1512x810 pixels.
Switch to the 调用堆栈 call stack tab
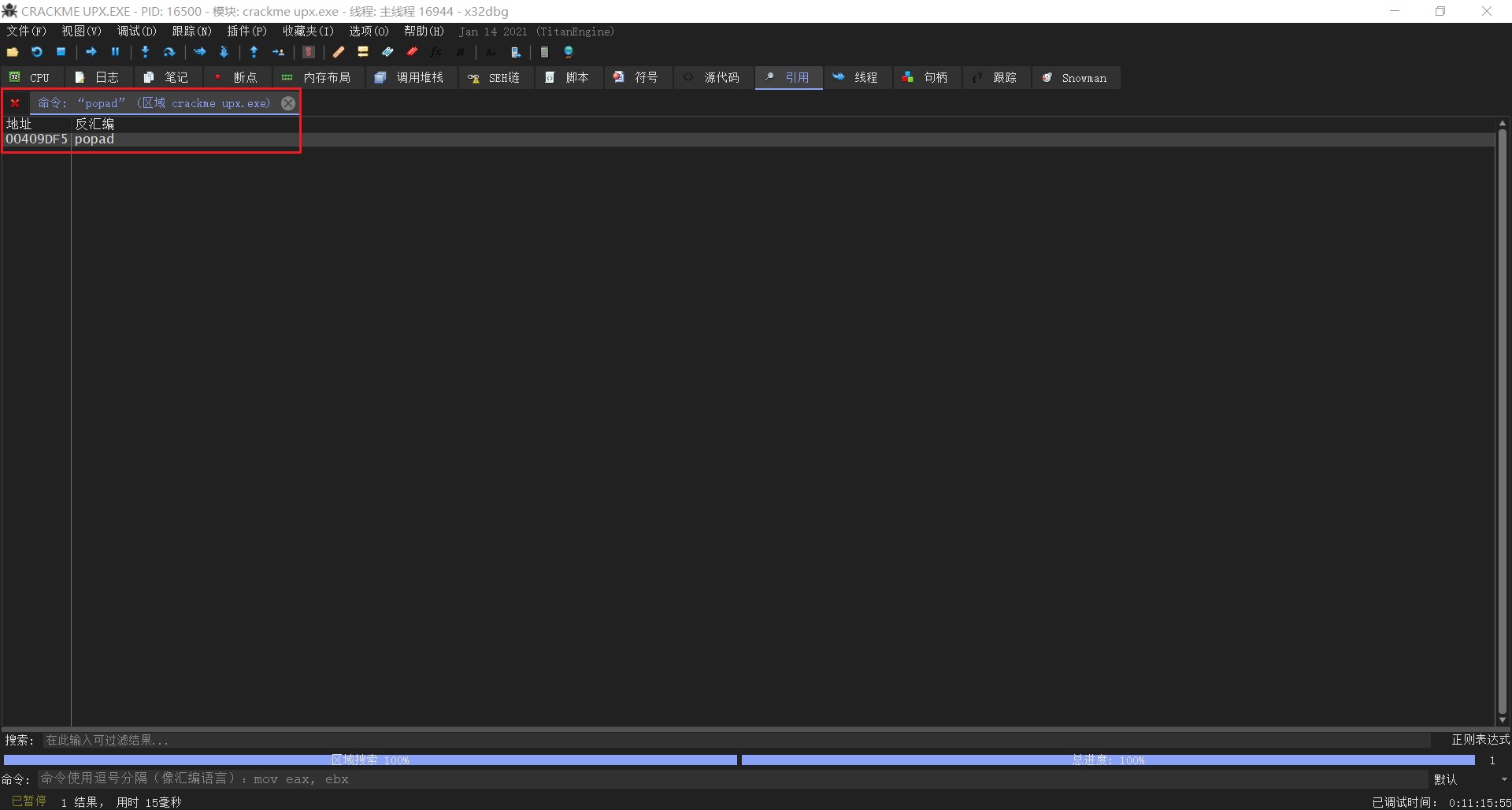click(410, 77)
